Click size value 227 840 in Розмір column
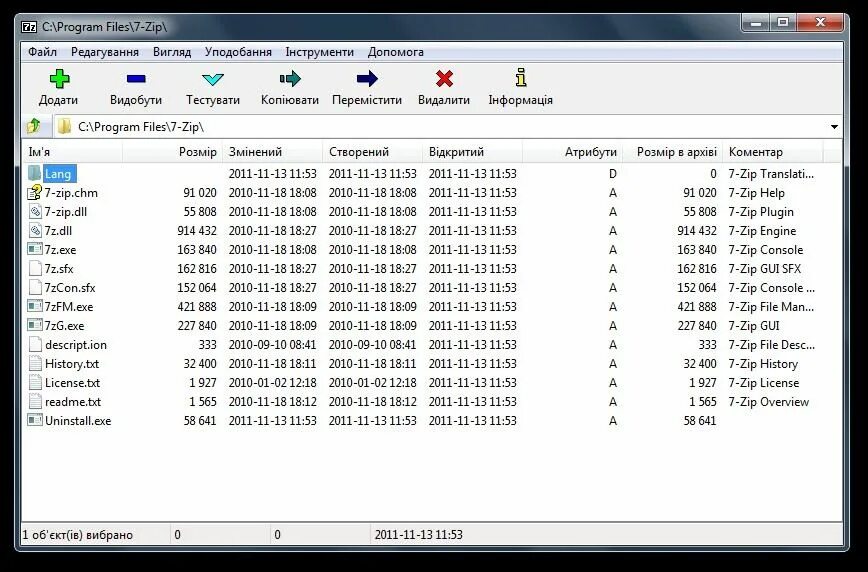Screen dimensions: 868x572 [x=197, y=326]
